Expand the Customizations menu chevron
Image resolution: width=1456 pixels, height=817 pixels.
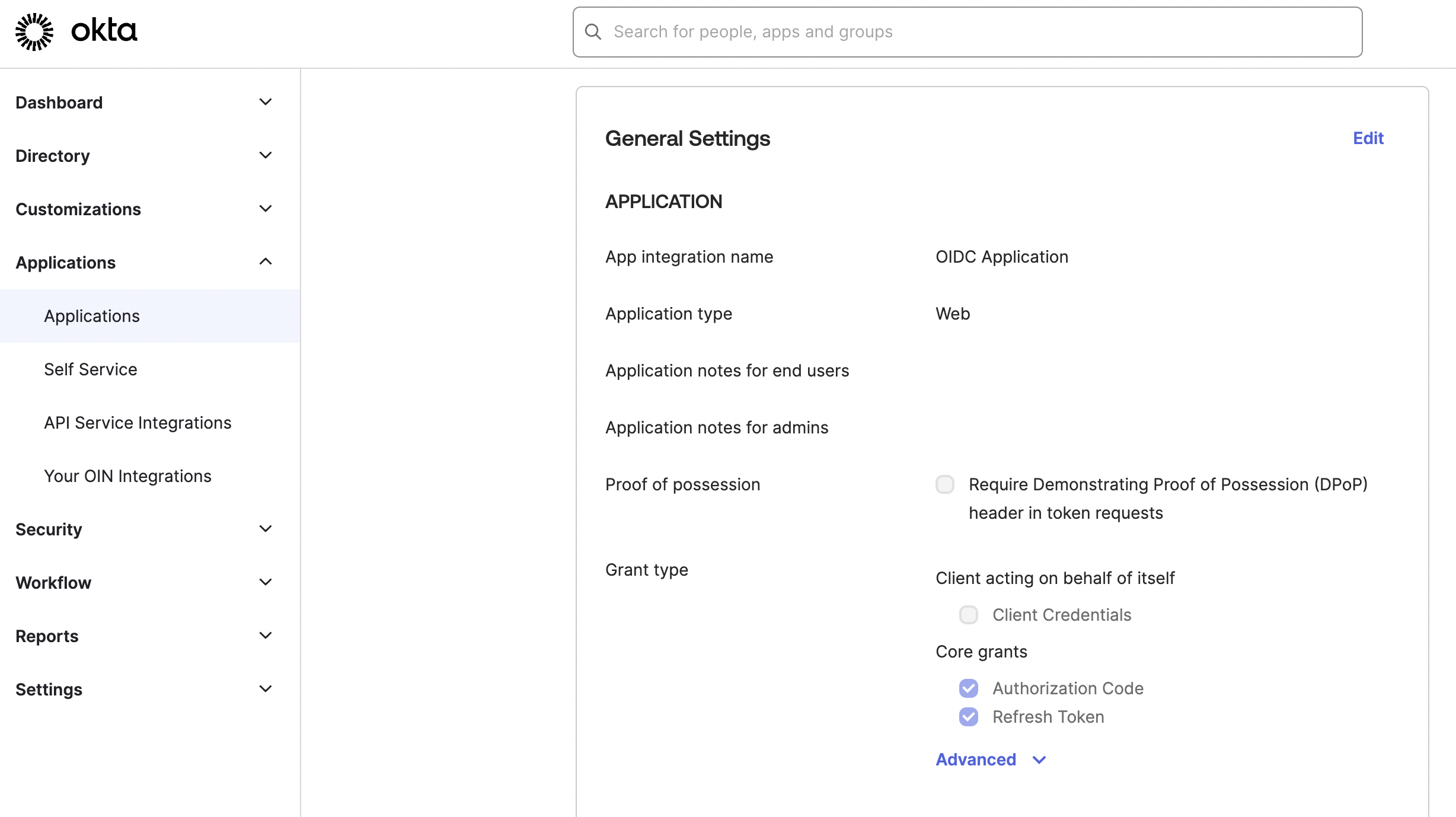tap(266, 209)
